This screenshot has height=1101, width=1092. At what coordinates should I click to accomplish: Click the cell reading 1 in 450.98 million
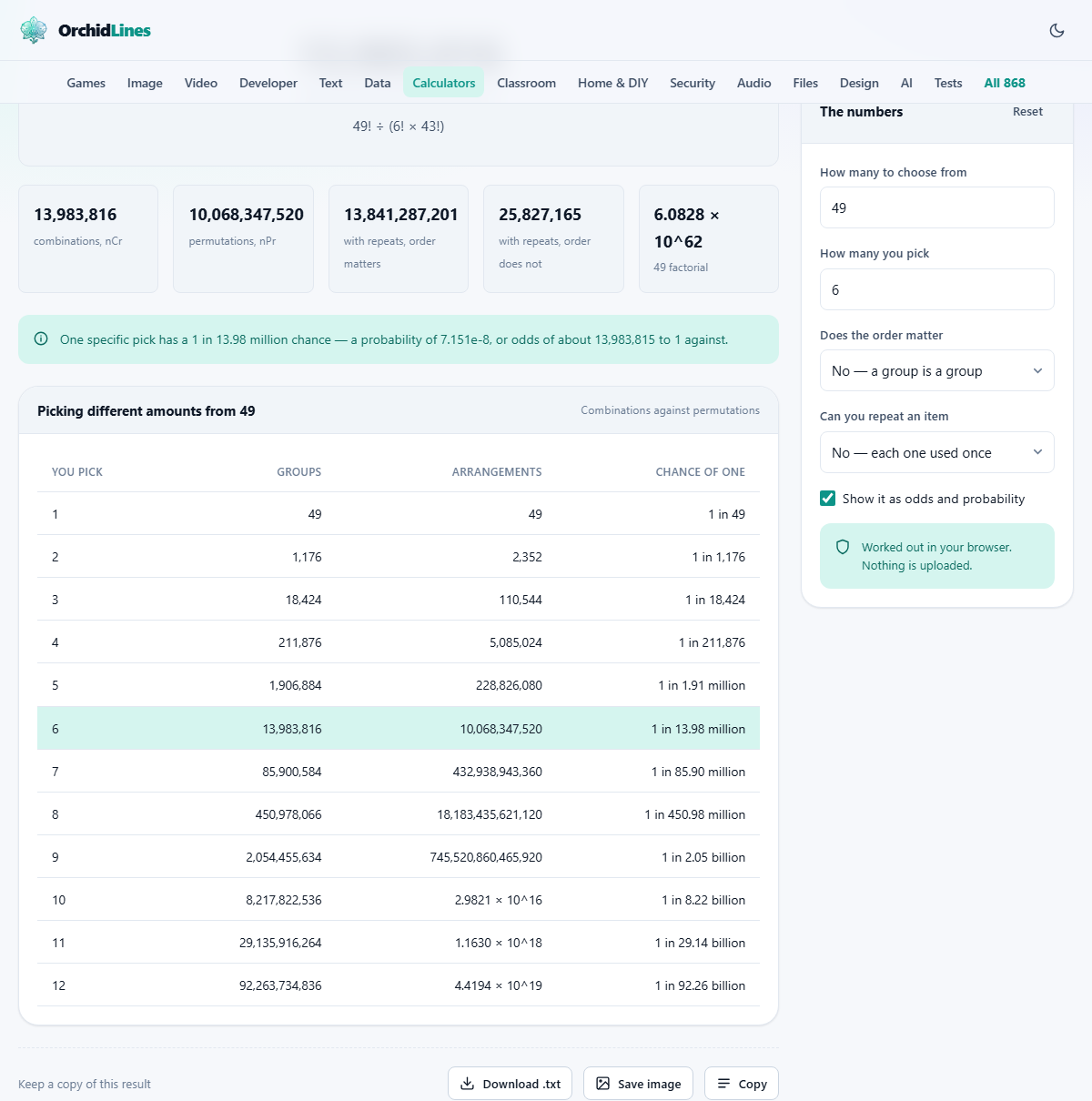[x=695, y=814]
